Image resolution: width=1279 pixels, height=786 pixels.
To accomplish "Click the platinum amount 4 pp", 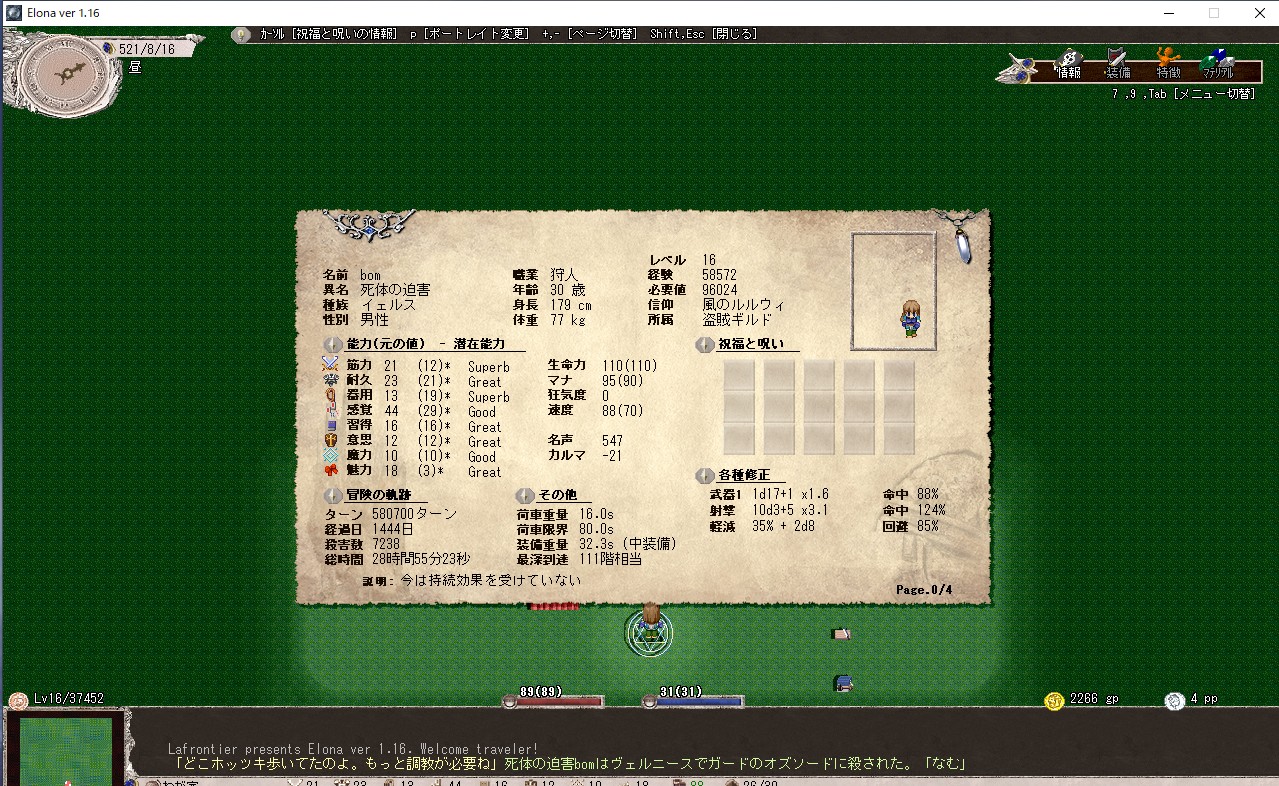I will [1203, 699].
